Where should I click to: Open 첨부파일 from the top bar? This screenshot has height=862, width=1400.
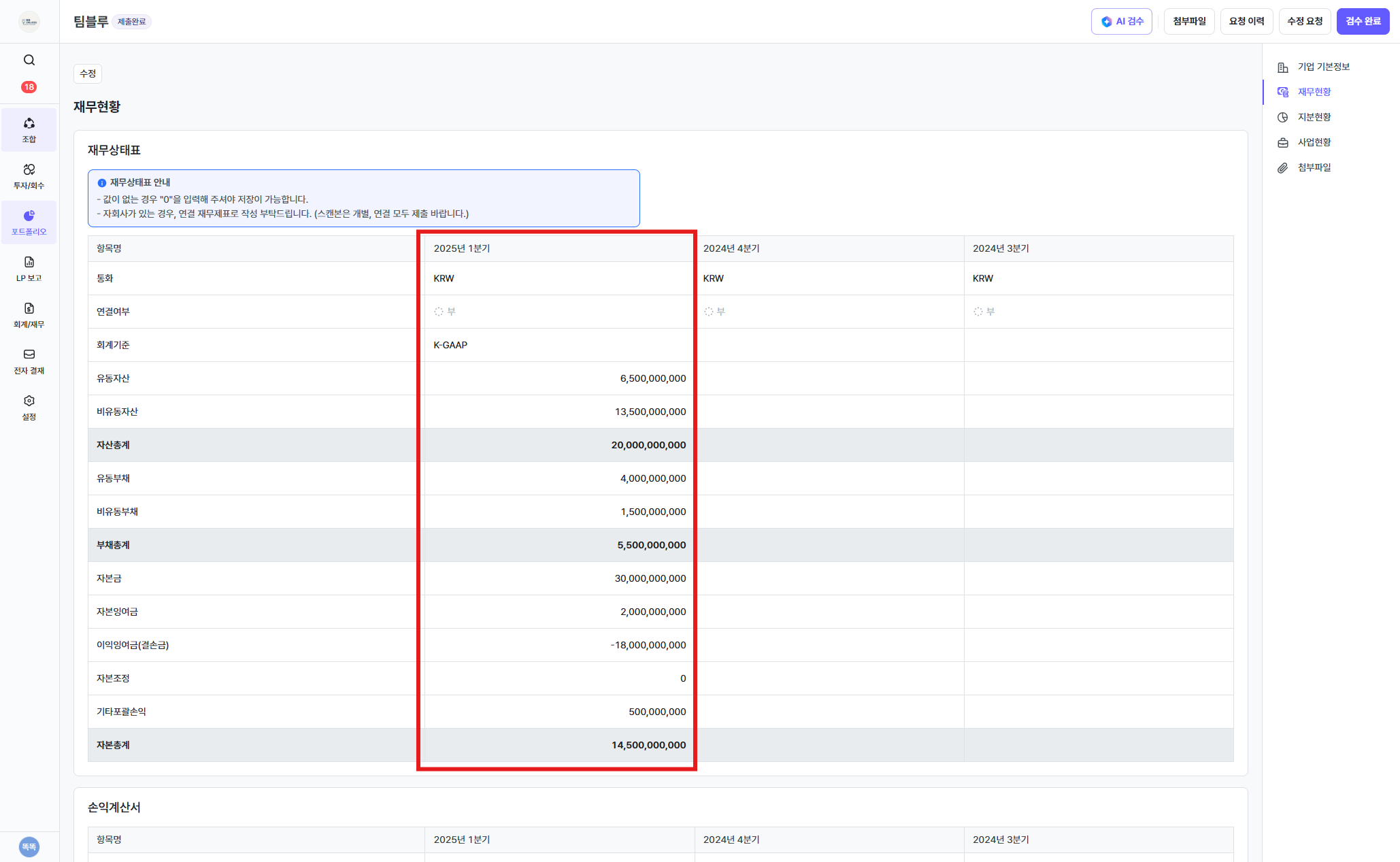click(1188, 21)
